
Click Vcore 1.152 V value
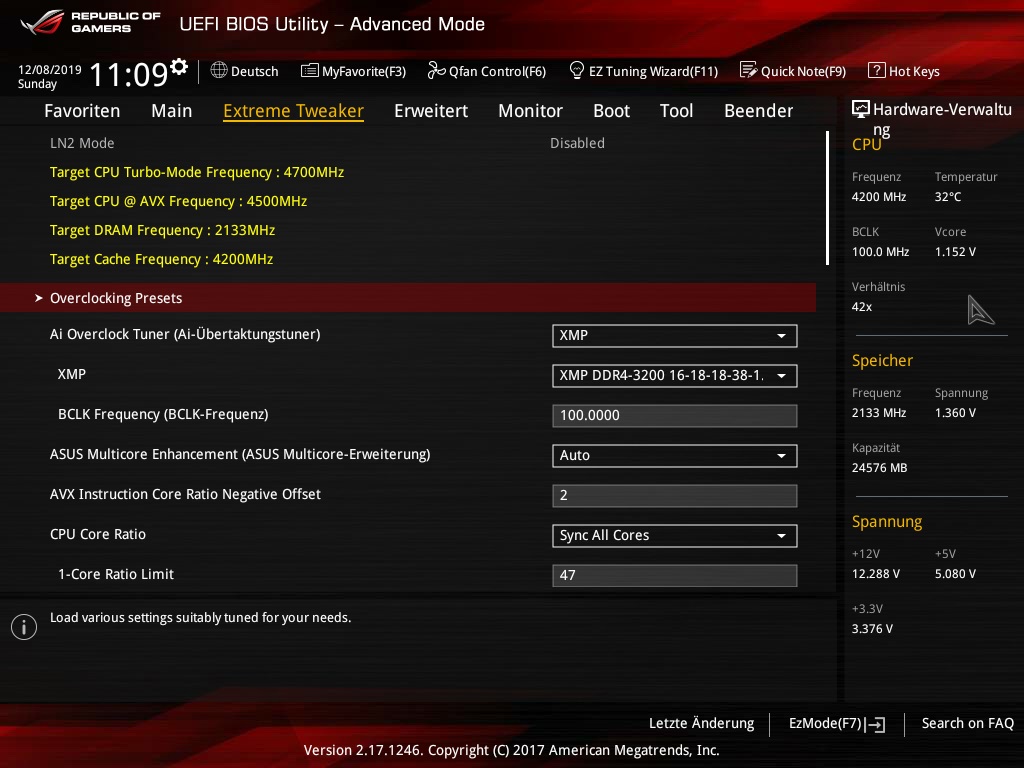point(955,251)
